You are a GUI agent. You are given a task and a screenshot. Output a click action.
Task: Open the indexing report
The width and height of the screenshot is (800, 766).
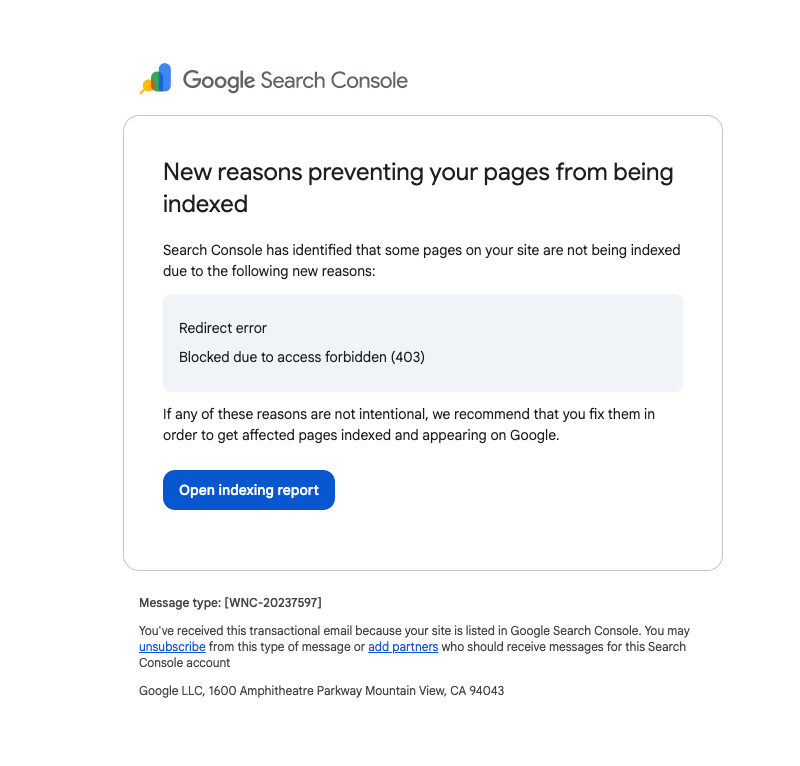(x=248, y=490)
